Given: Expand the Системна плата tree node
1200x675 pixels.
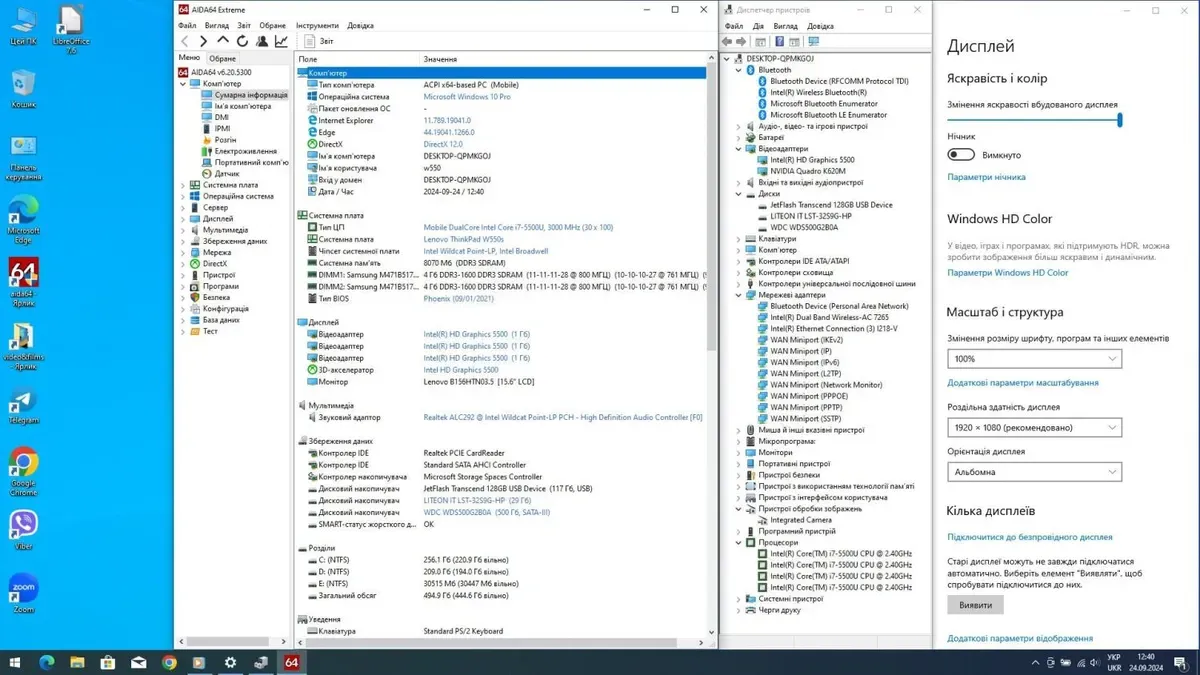Looking at the screenshot, I should (x=183, y=185).
